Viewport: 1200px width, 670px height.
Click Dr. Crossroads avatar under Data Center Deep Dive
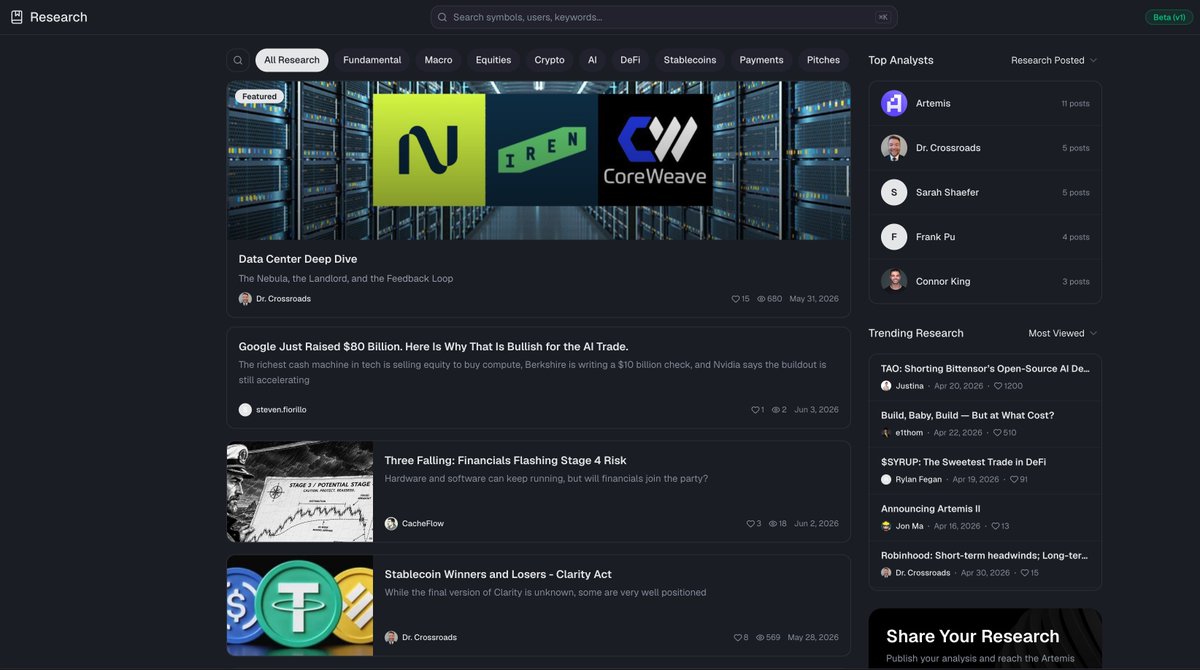245,299
